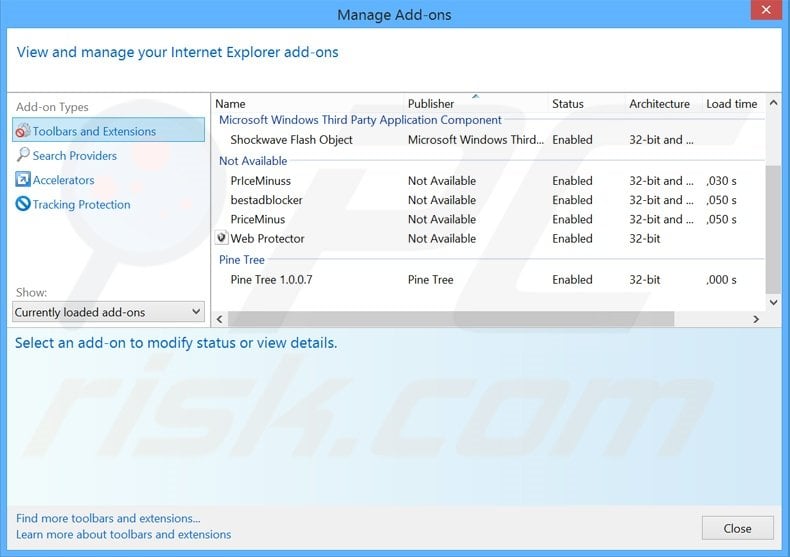
Task: Click the vertical scrollbar down arrow
Action: [773, 302]
